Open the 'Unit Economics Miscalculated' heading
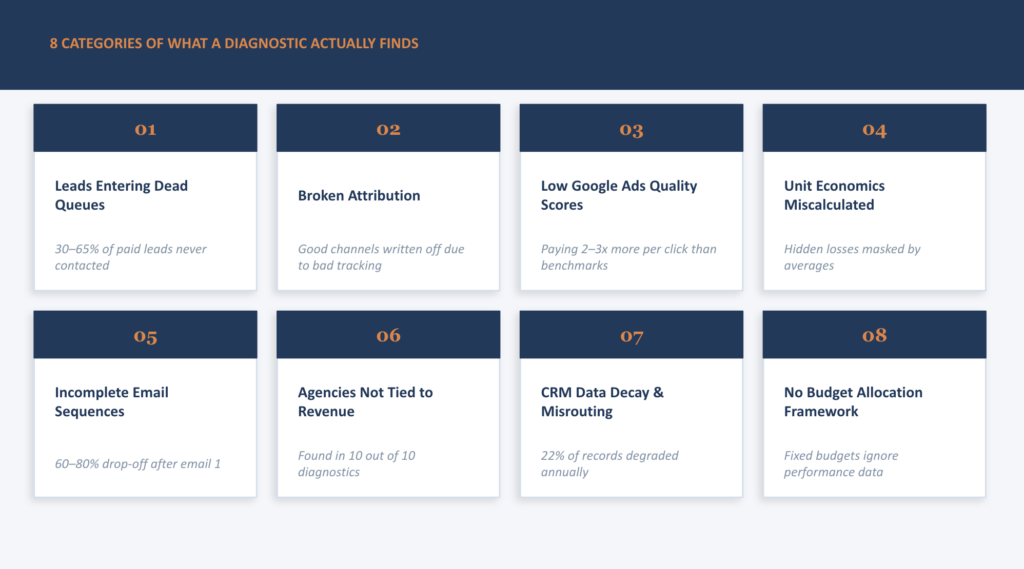This screenshot has height=569, width=1024. 834,195
